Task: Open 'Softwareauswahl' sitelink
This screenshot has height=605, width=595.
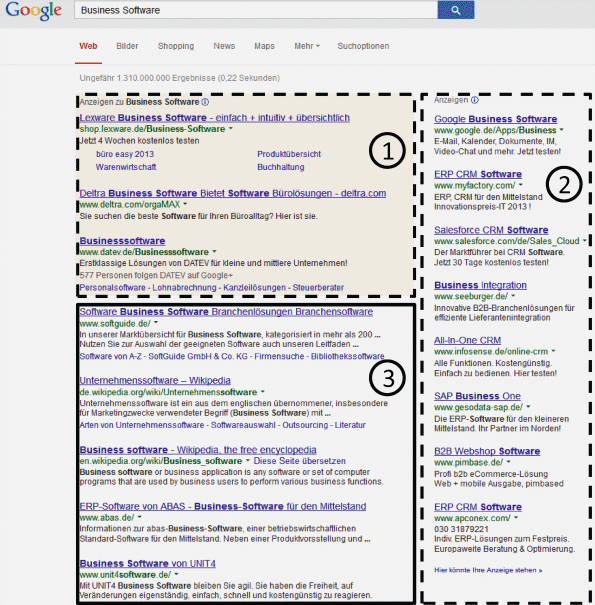Action: point(243,425)
